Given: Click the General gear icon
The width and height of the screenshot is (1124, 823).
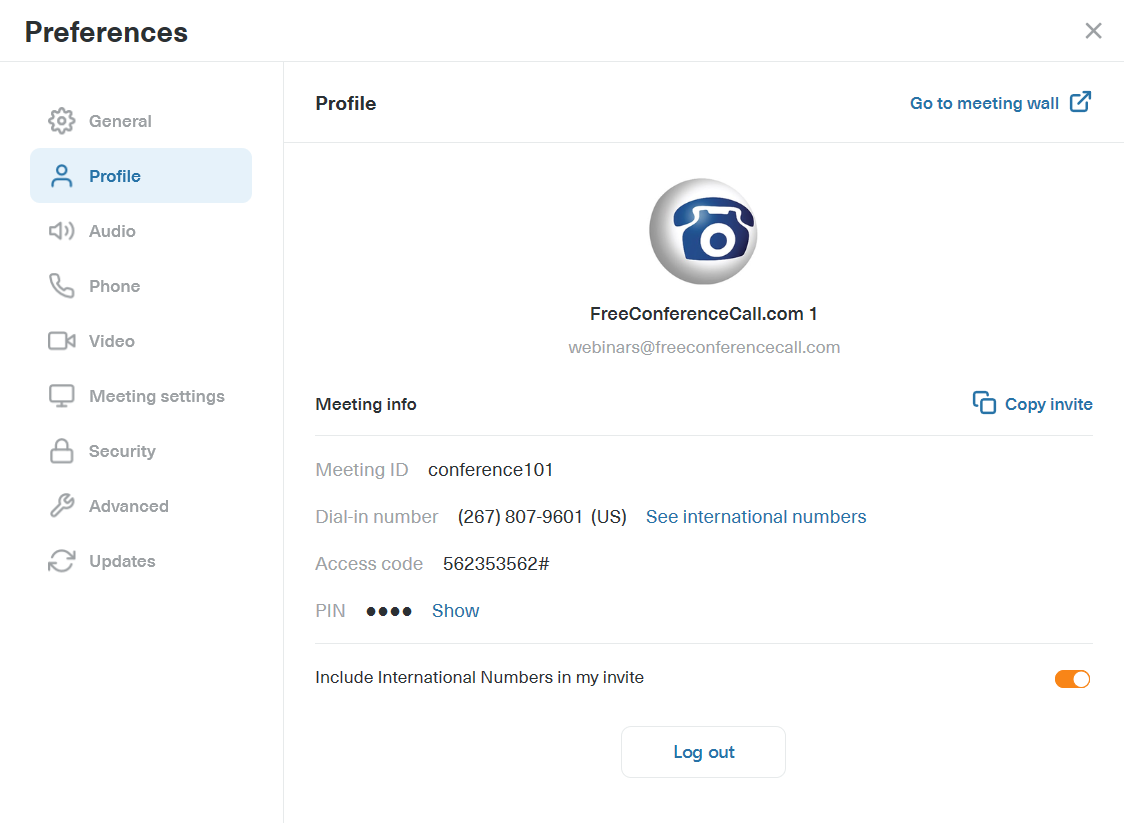Looking at the screenshot, I should tap(62, 121).
